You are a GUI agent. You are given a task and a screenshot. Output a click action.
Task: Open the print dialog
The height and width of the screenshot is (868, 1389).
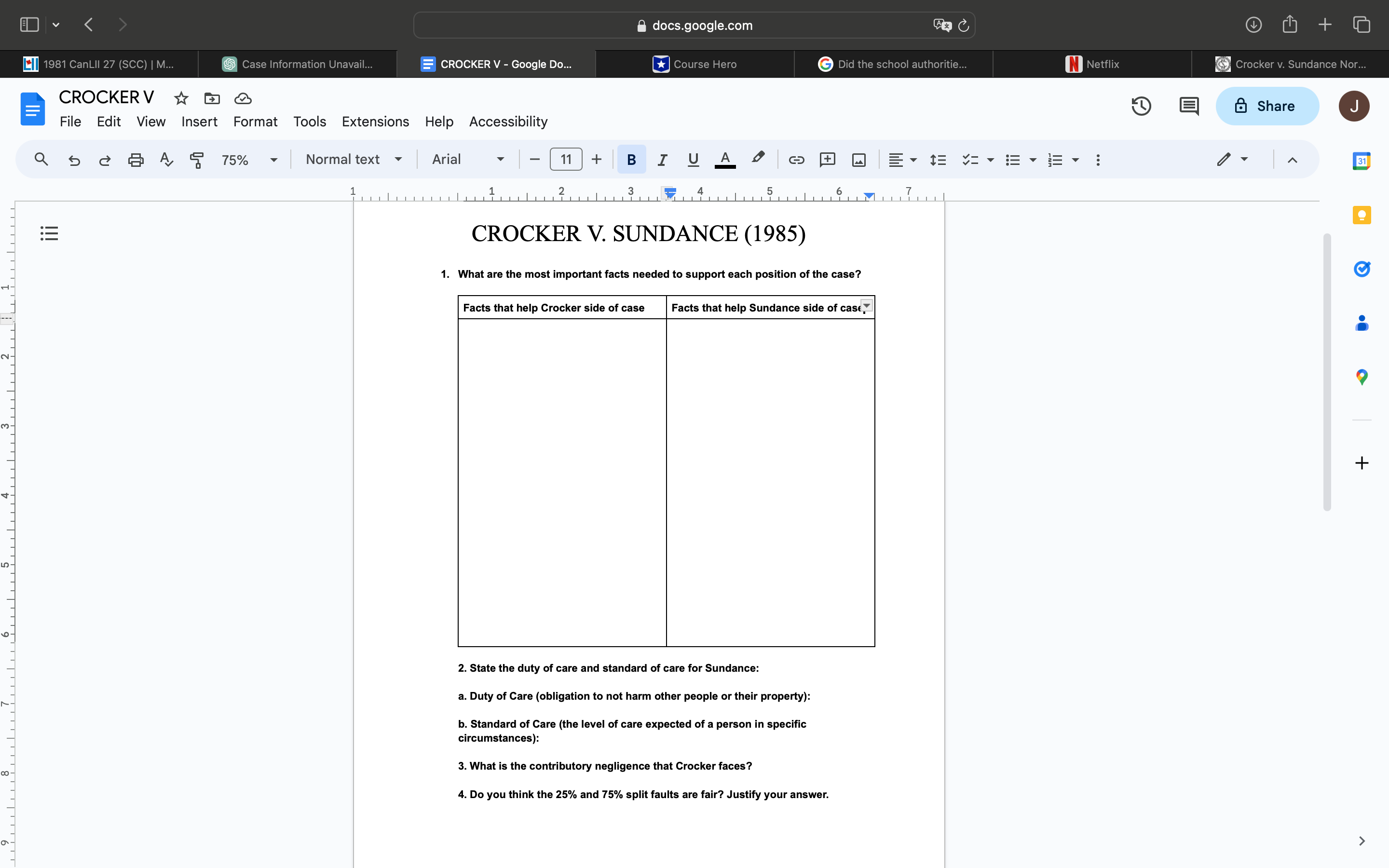click(136, 160)
